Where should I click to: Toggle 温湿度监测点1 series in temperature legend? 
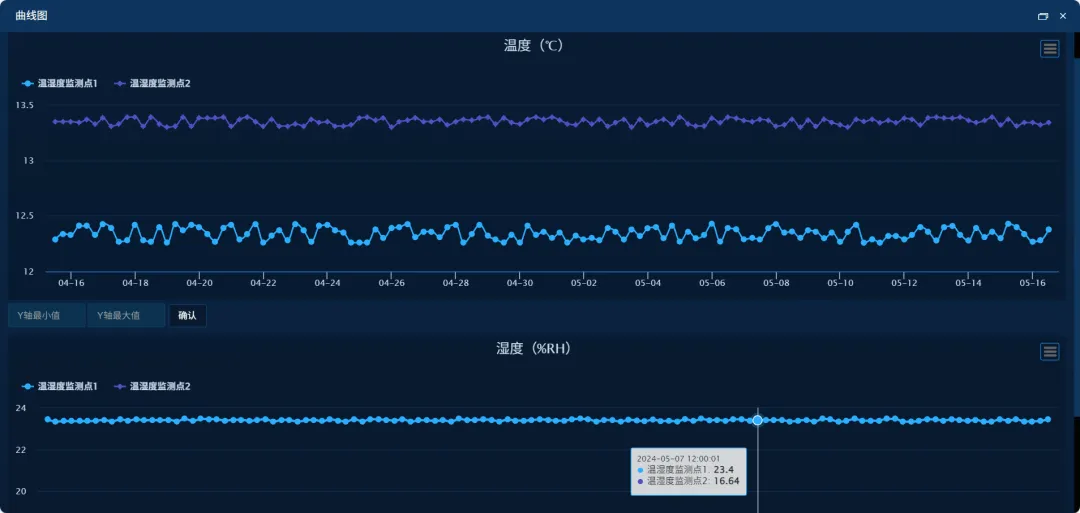point(60,83)
